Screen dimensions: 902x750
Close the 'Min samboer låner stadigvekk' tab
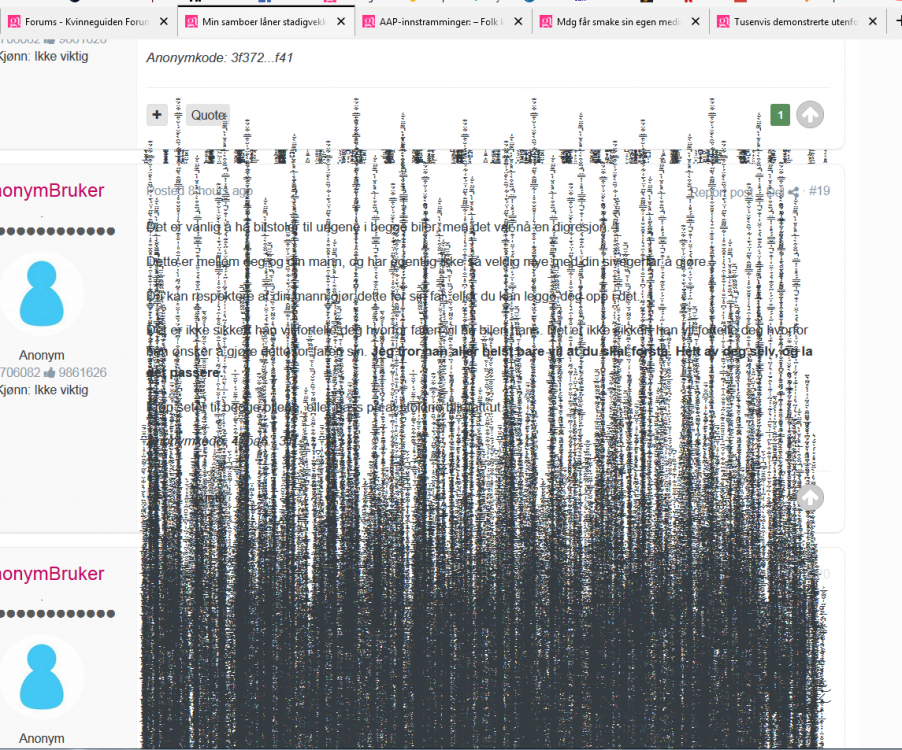pos(341,22)
